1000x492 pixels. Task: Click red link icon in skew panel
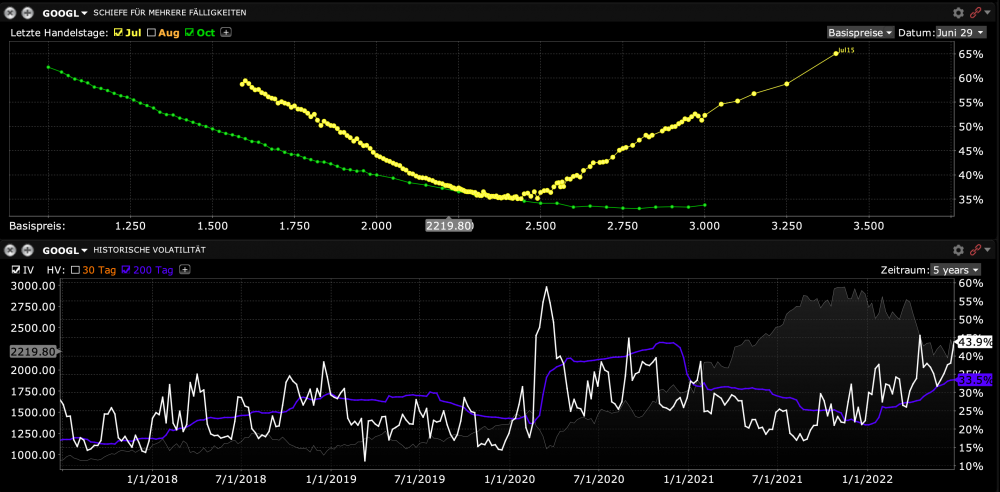tap(977, 12)
